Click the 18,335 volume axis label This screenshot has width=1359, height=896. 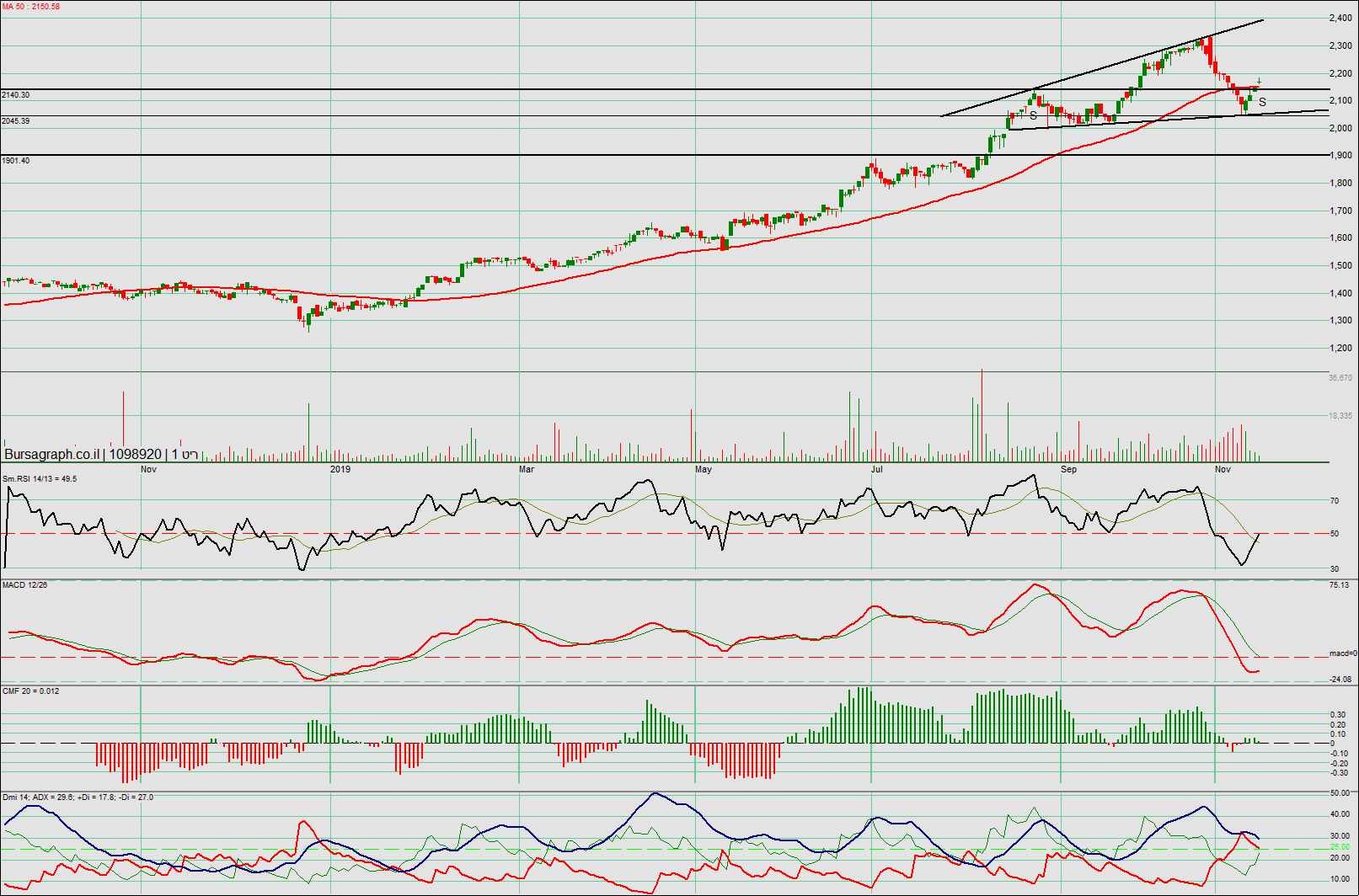[x=1340, y=415]
